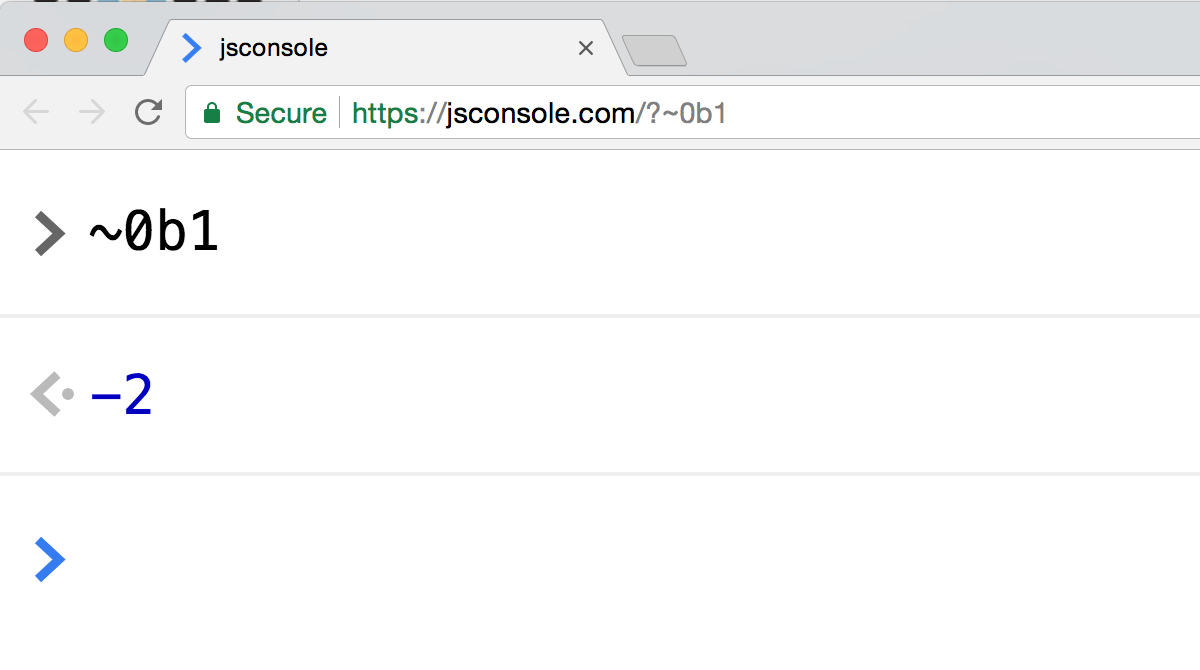The width and height of the screenshot is (1200, 670).
Task: Click the ~0b1 command text
Action: click(x=154, y=234)
